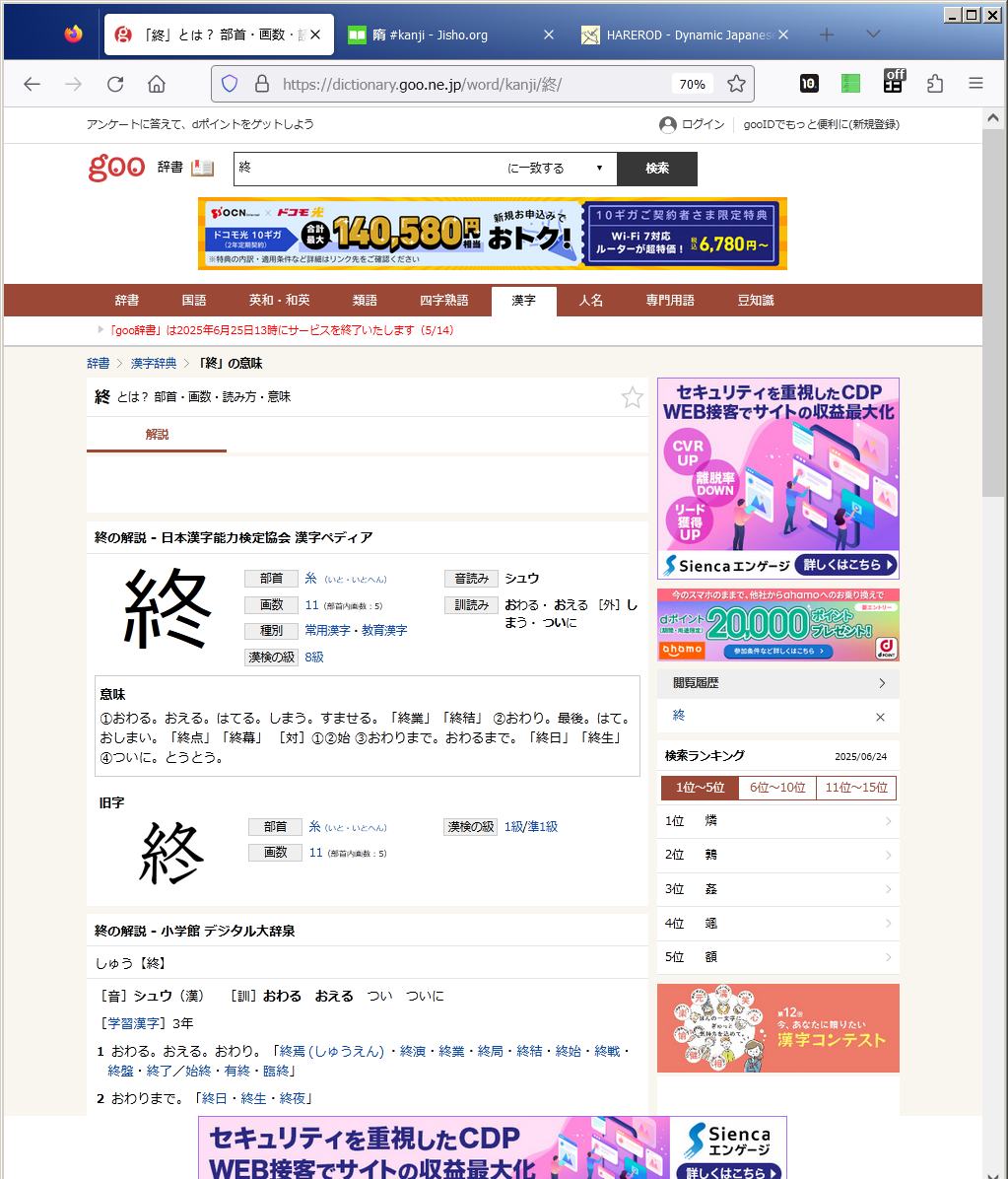
Task: Switch to the Jisho.org browser tab
Action: coord(442,35)
